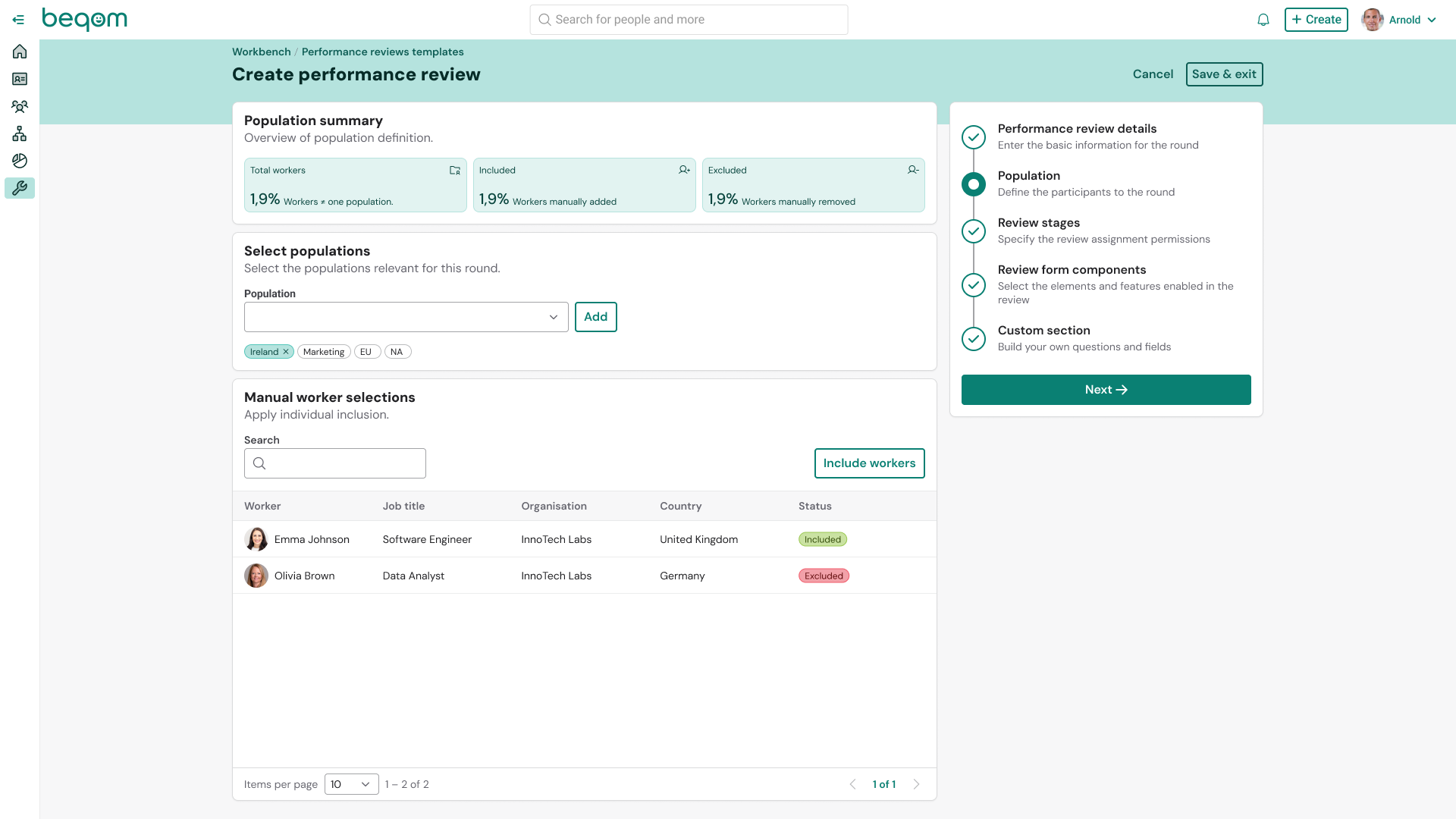This screenshot has width=1456, height=819.
Task: Open the people group sidebar icon
Action: pos(20,106)
